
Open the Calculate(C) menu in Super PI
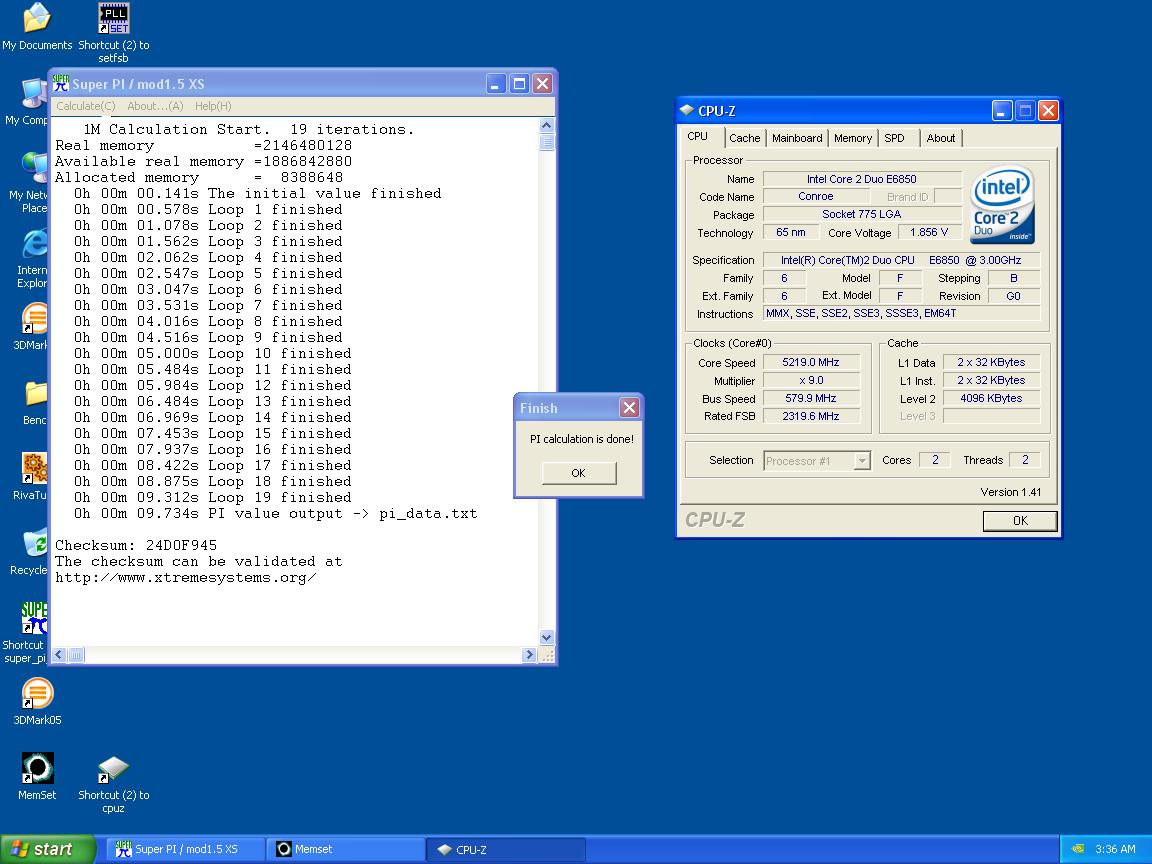click(x=86, y=106)
